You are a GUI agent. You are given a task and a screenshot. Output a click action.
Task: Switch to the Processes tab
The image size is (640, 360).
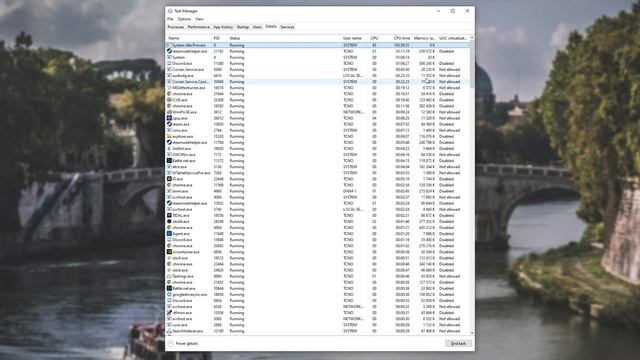pos(176,27)
